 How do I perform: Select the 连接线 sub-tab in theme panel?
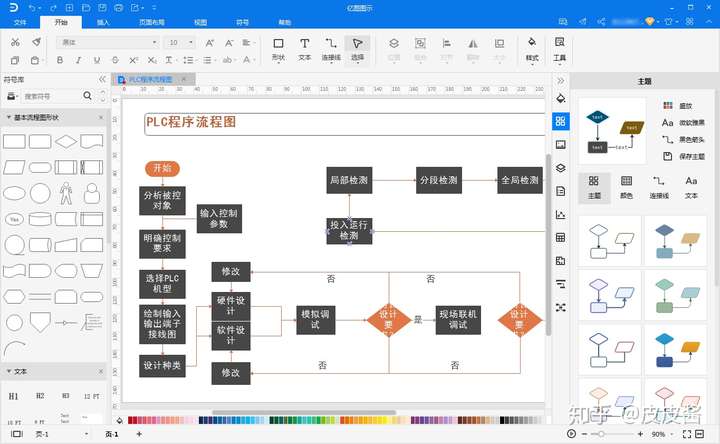(x=658, y=187)
